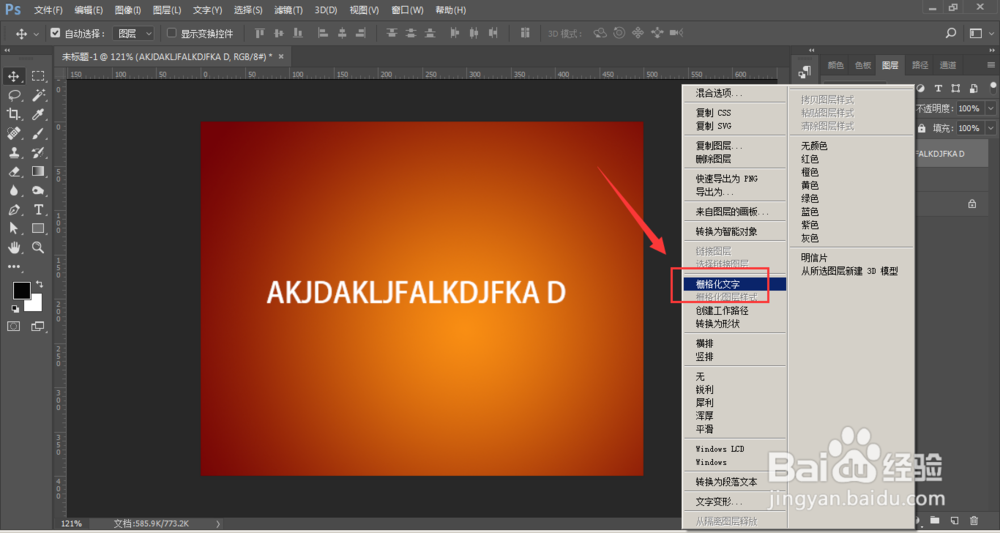Image resolution: width=1000 pixels, height=533 pixels.
Task: Select the Rectangular Marquee tool
Action: coord(38,77)
